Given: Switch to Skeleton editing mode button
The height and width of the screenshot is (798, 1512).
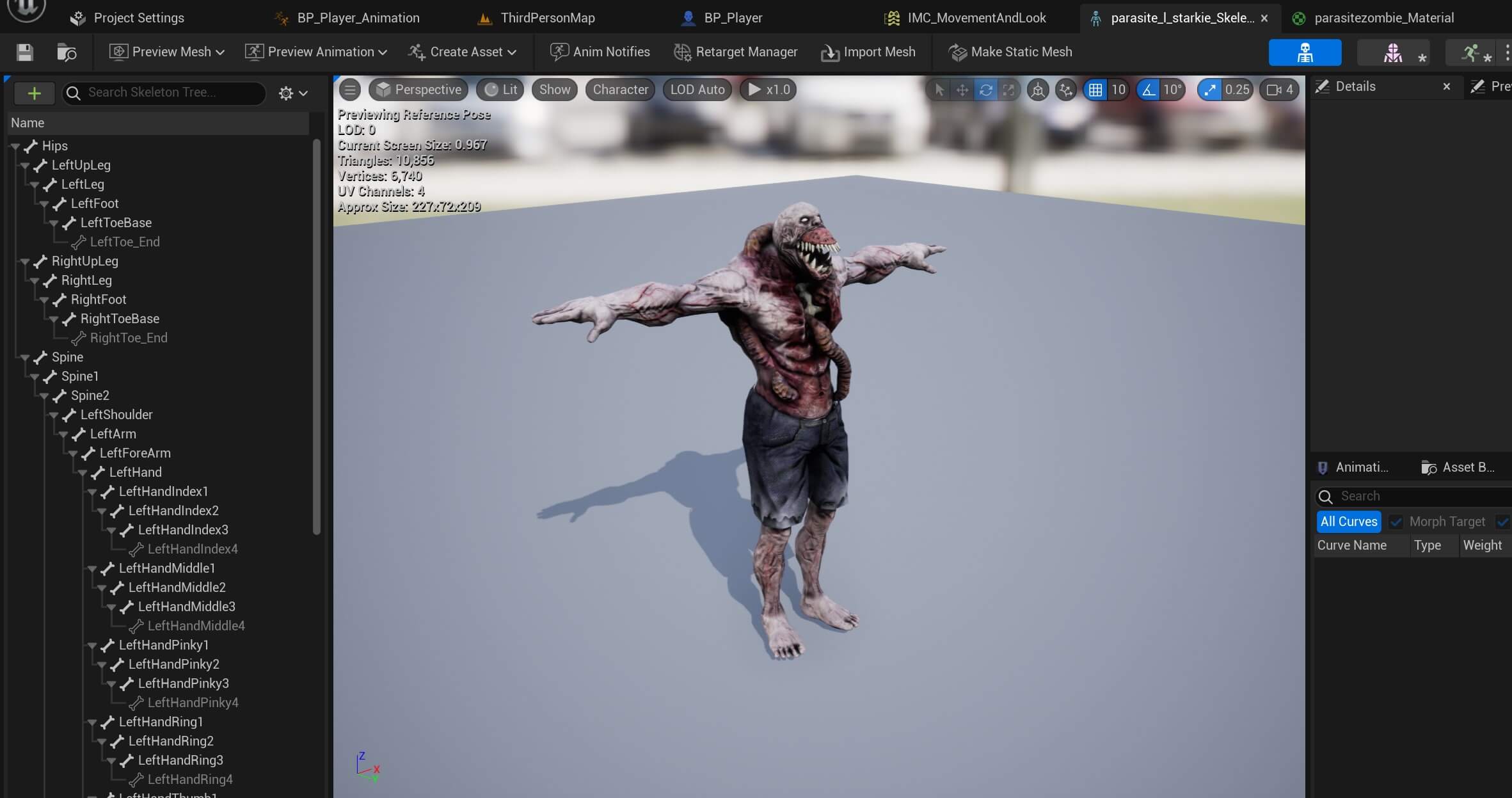Looking at the screenshot, I should pyautogui.click(x=1305, y=52).
